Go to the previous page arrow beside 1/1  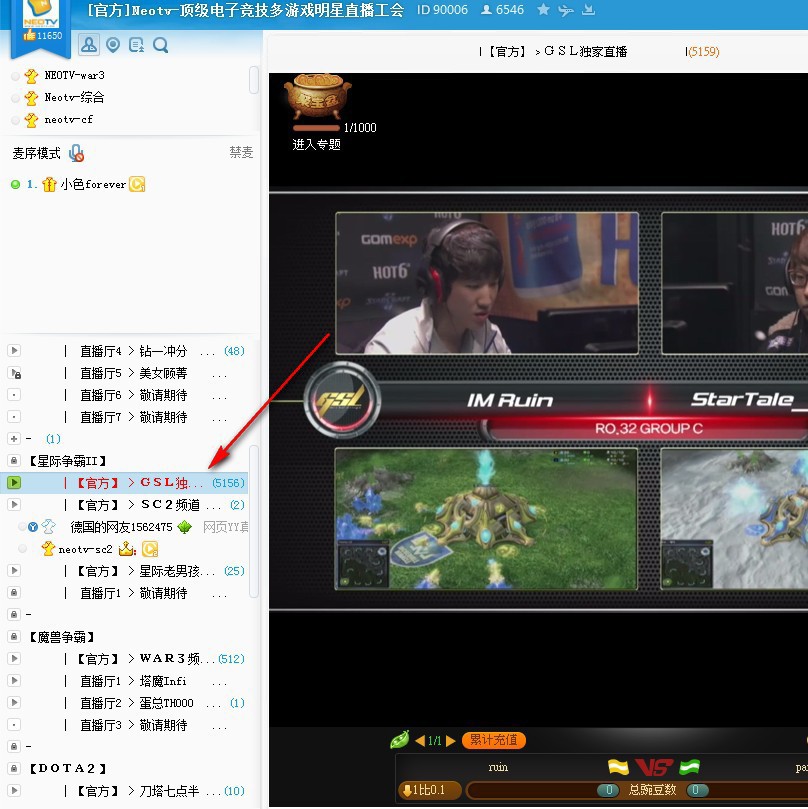click(x=420, y=740)
